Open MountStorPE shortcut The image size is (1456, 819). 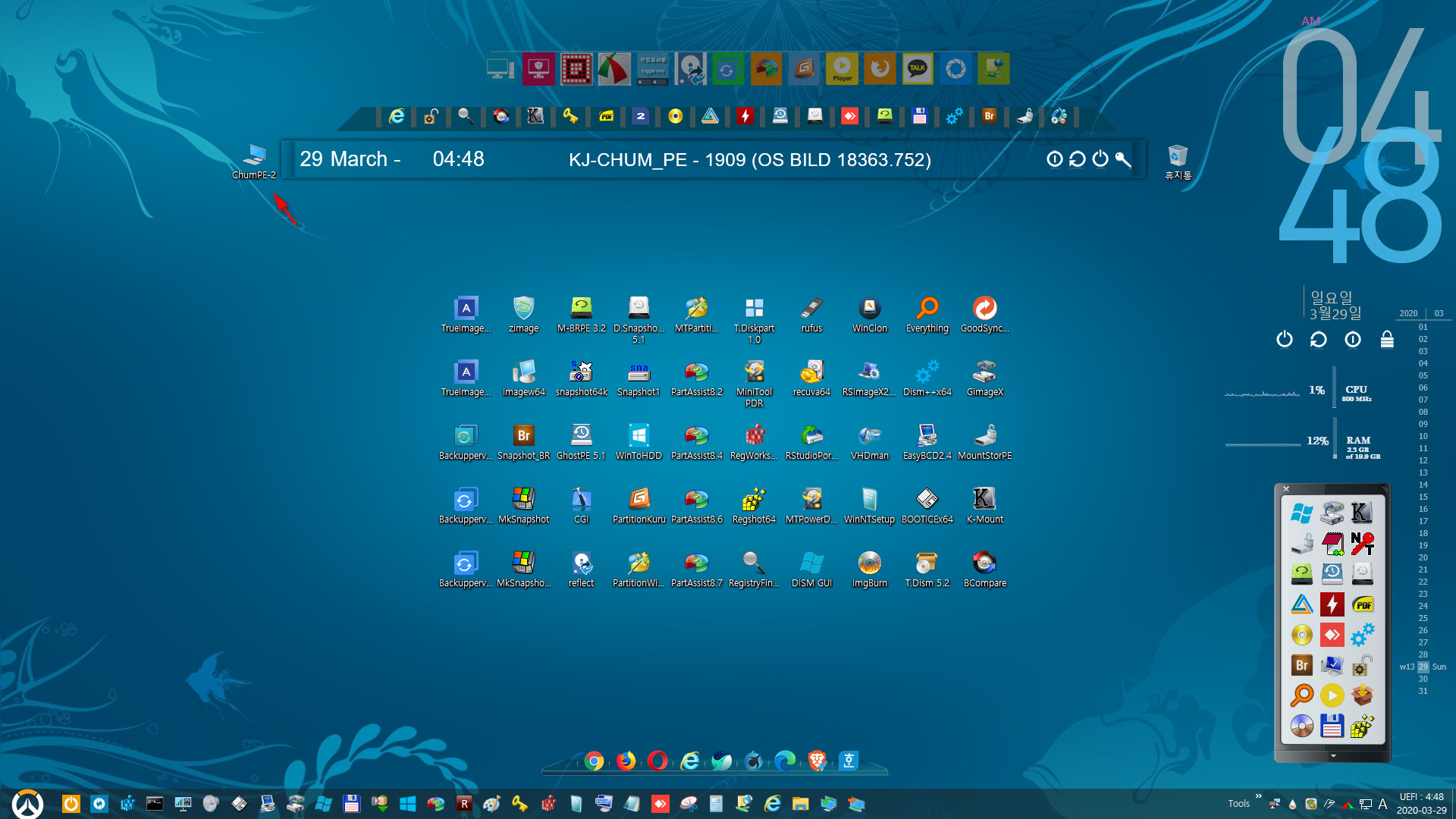coord(984,441)
